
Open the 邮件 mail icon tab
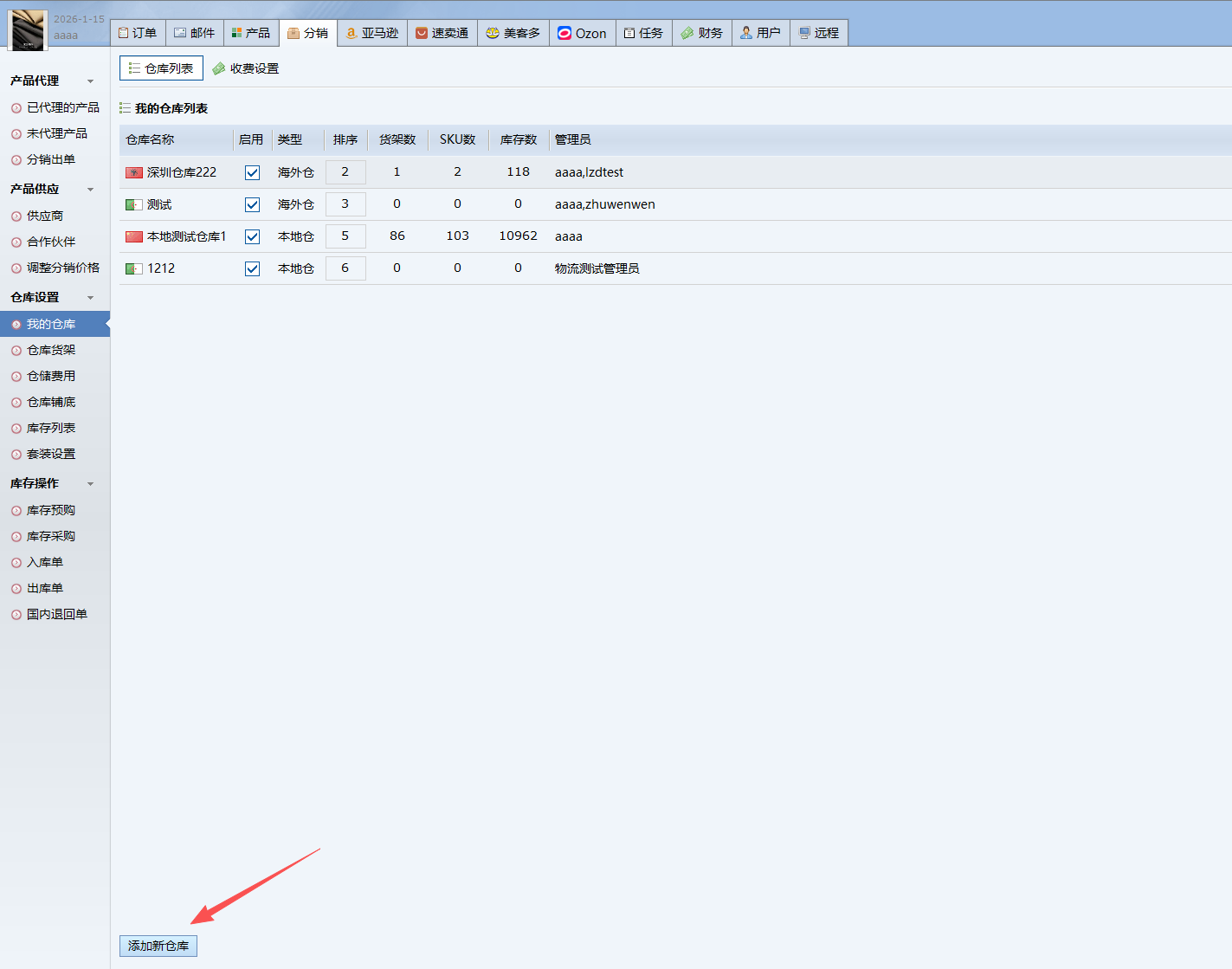(194, 33)
